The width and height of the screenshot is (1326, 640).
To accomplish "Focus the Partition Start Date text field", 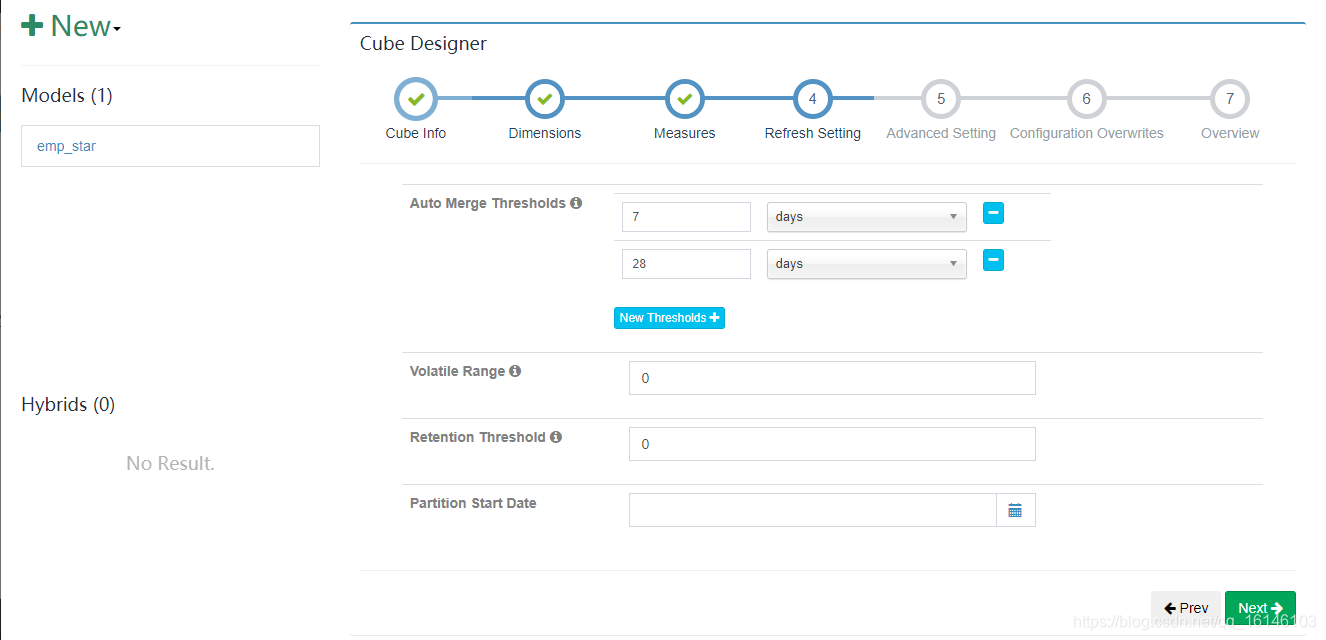I will coord(813,510).
